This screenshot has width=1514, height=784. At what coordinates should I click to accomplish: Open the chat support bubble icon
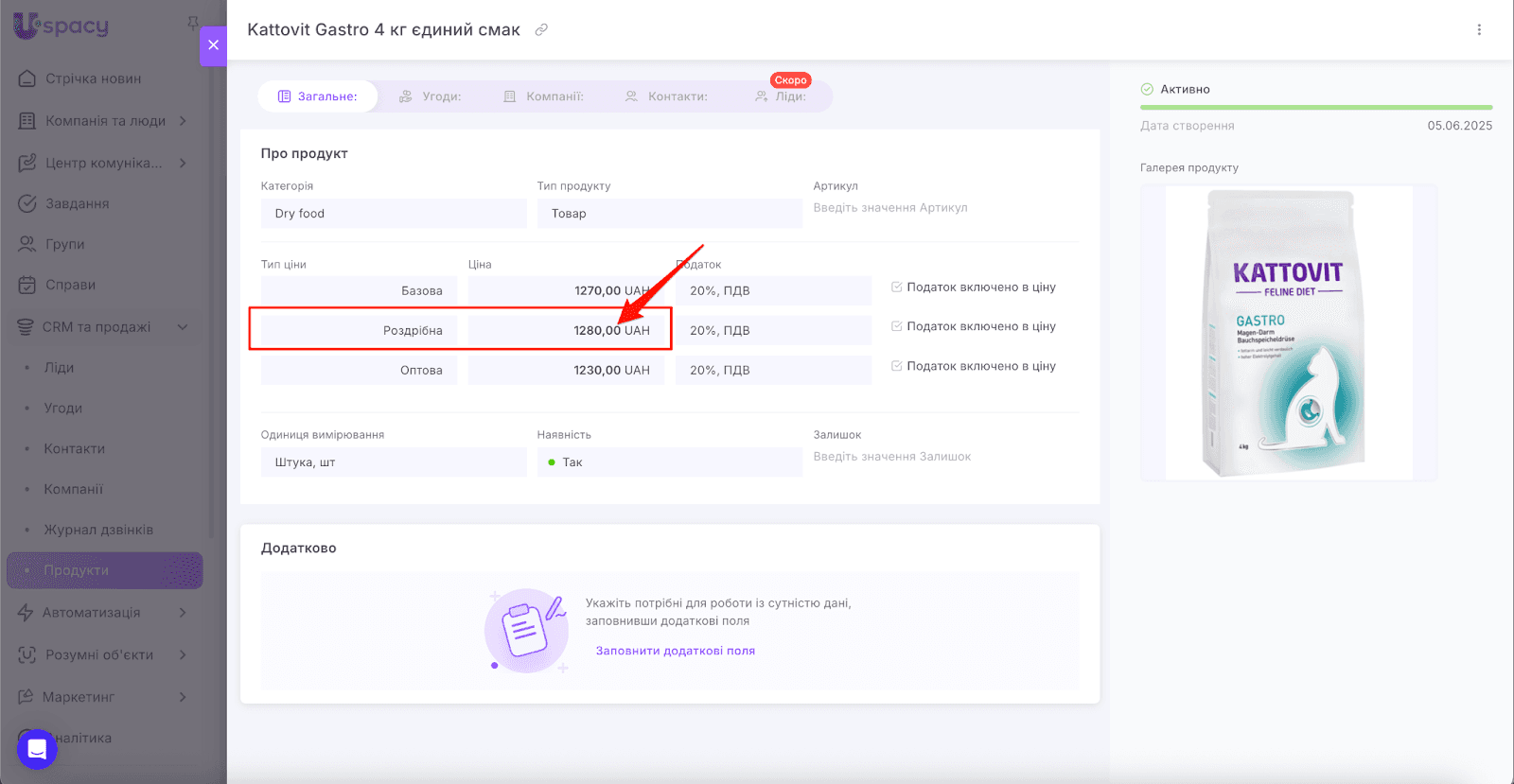pos(37,749)
